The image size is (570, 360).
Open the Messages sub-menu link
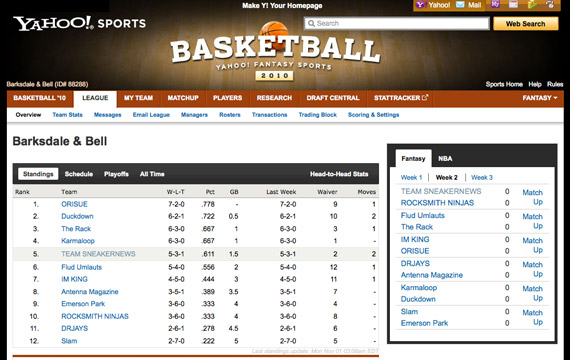(x=108, y=115)
